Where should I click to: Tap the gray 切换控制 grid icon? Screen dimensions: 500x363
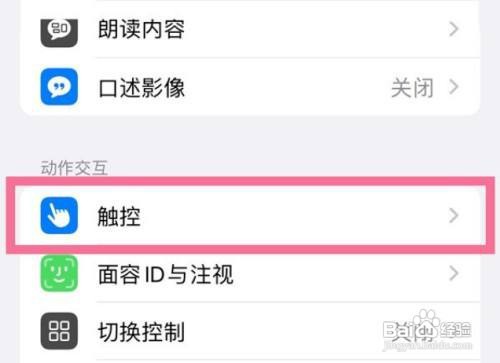click(x=59, y=331)
